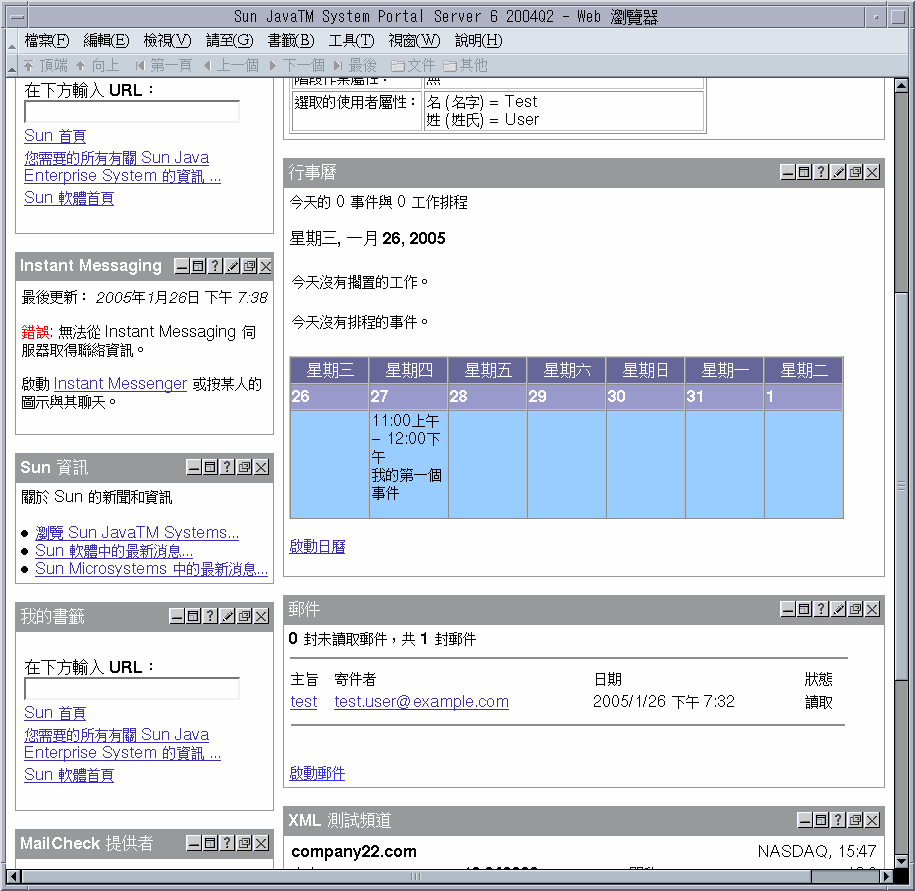Open Sun 軟體中的最新消息 link
The width and height of the screenshot is (915, 891).
(x=114, y=550)
